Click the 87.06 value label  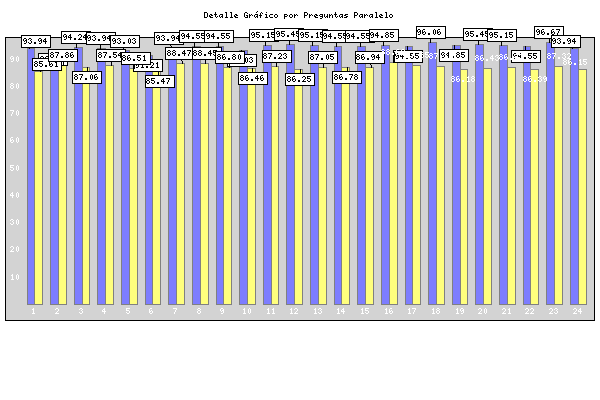coord(86,77)
